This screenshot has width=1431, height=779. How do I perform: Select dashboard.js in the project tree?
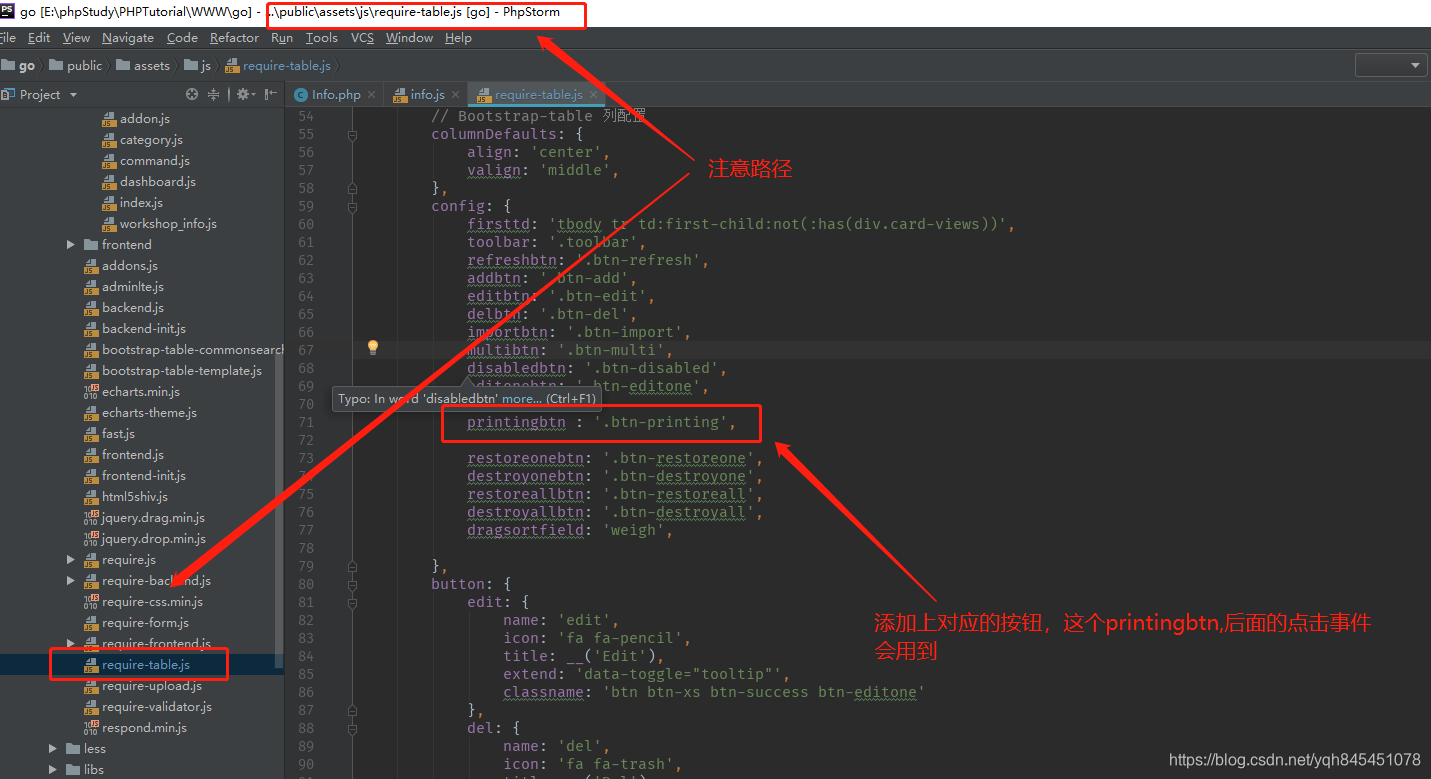pyautogui.click(x=157, y=182)
